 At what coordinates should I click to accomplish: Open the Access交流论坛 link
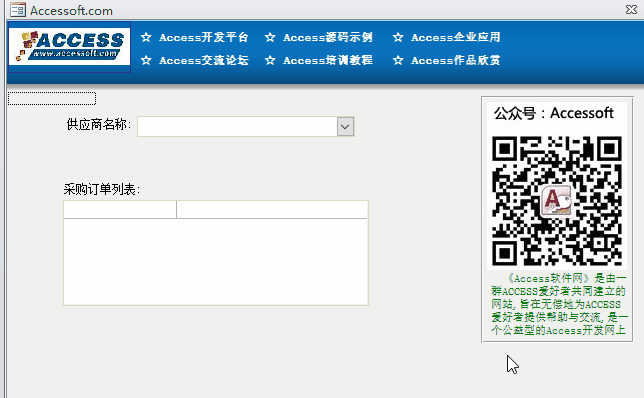204,60
